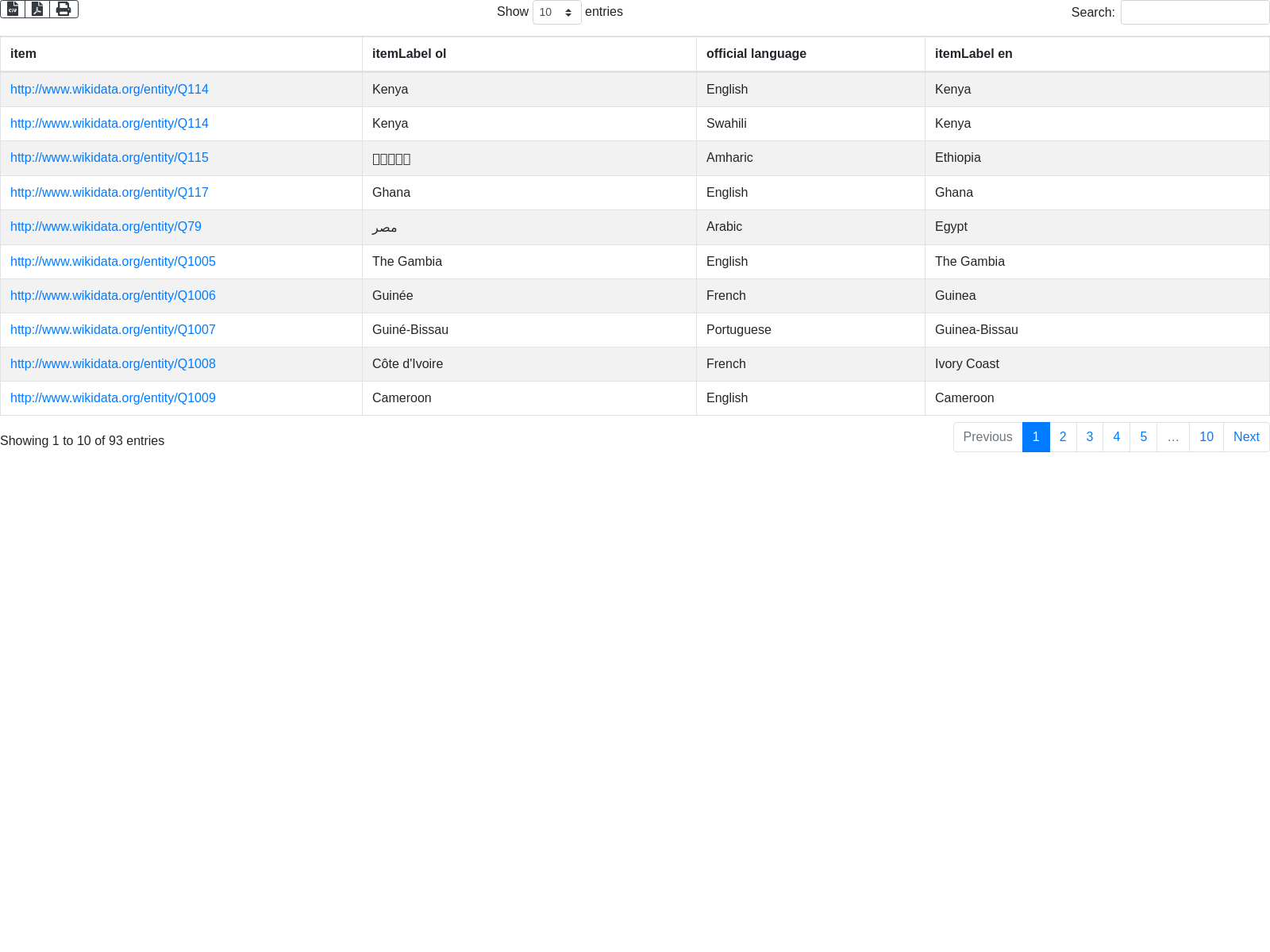Image resolution: width=1270 pixels, height=952 pixels.
Task: Export the table as CSV
Action: click(13, 9)
